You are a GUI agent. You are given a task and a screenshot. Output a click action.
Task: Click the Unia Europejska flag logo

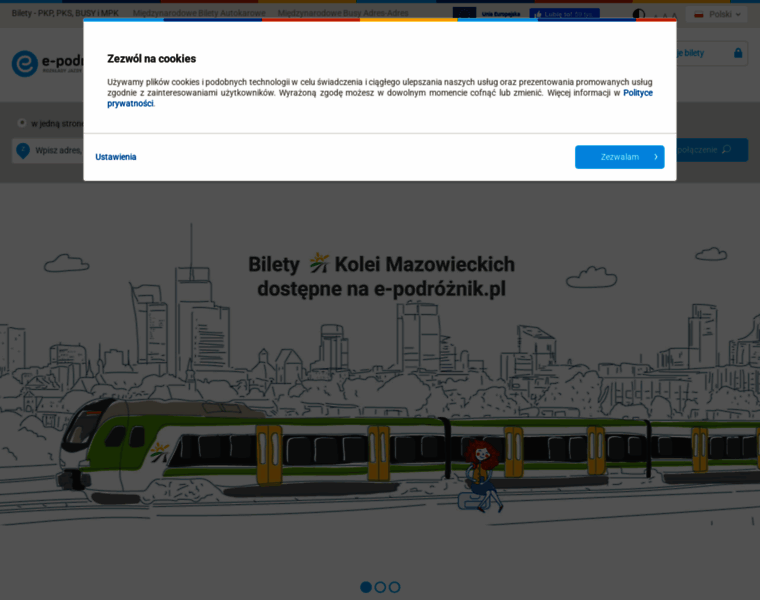point(464,13)
